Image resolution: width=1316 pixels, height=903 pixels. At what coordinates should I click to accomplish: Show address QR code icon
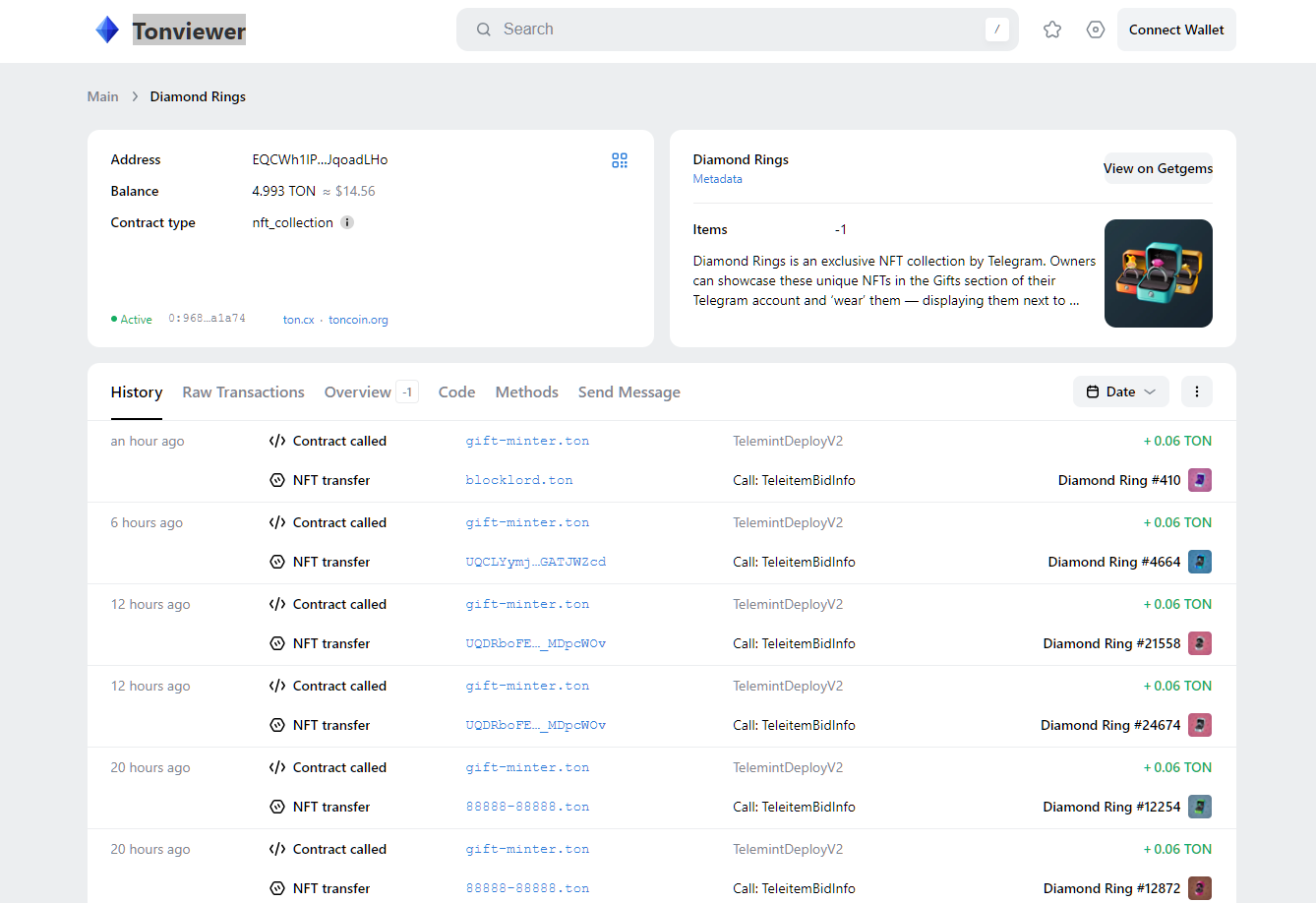[620, 160]
